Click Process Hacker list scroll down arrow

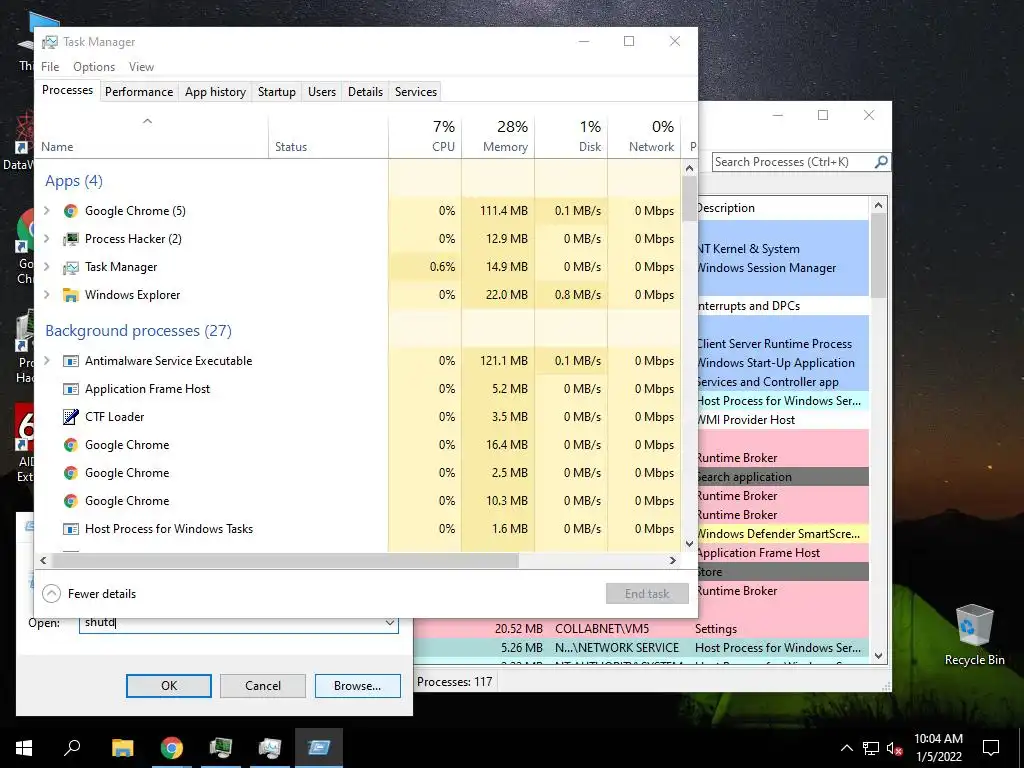pyautogui.click(x=878, y=656)
